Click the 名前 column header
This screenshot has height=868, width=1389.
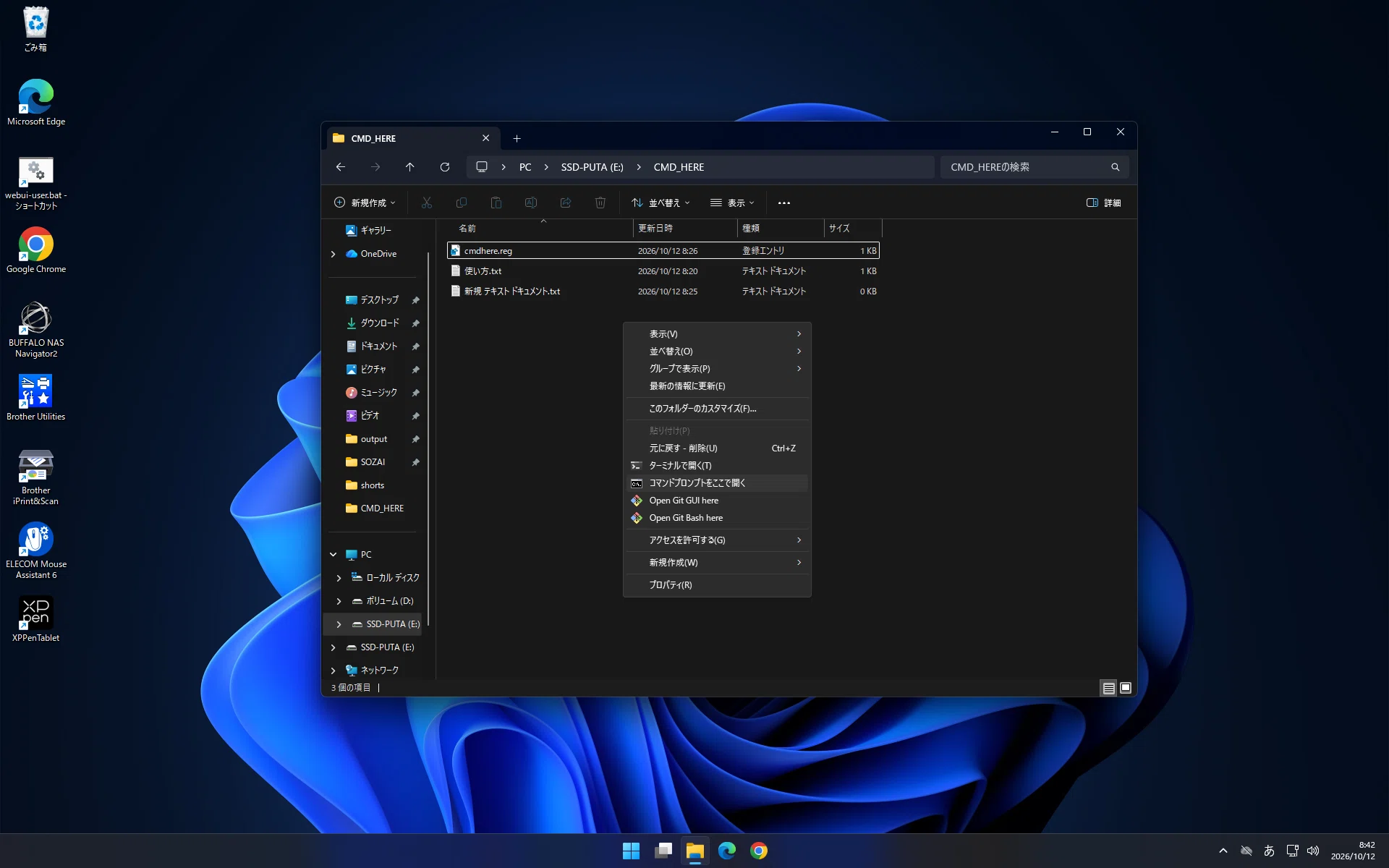pos(540,229)
